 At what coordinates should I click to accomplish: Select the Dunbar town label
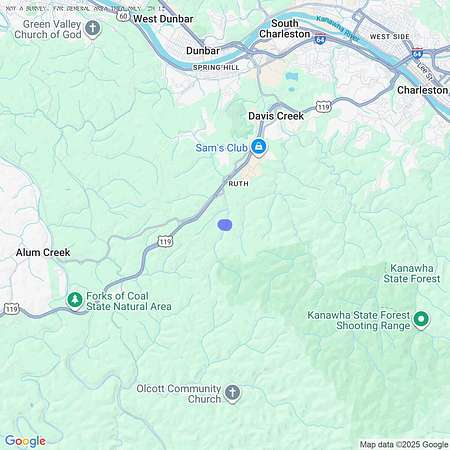coord(203,51)
